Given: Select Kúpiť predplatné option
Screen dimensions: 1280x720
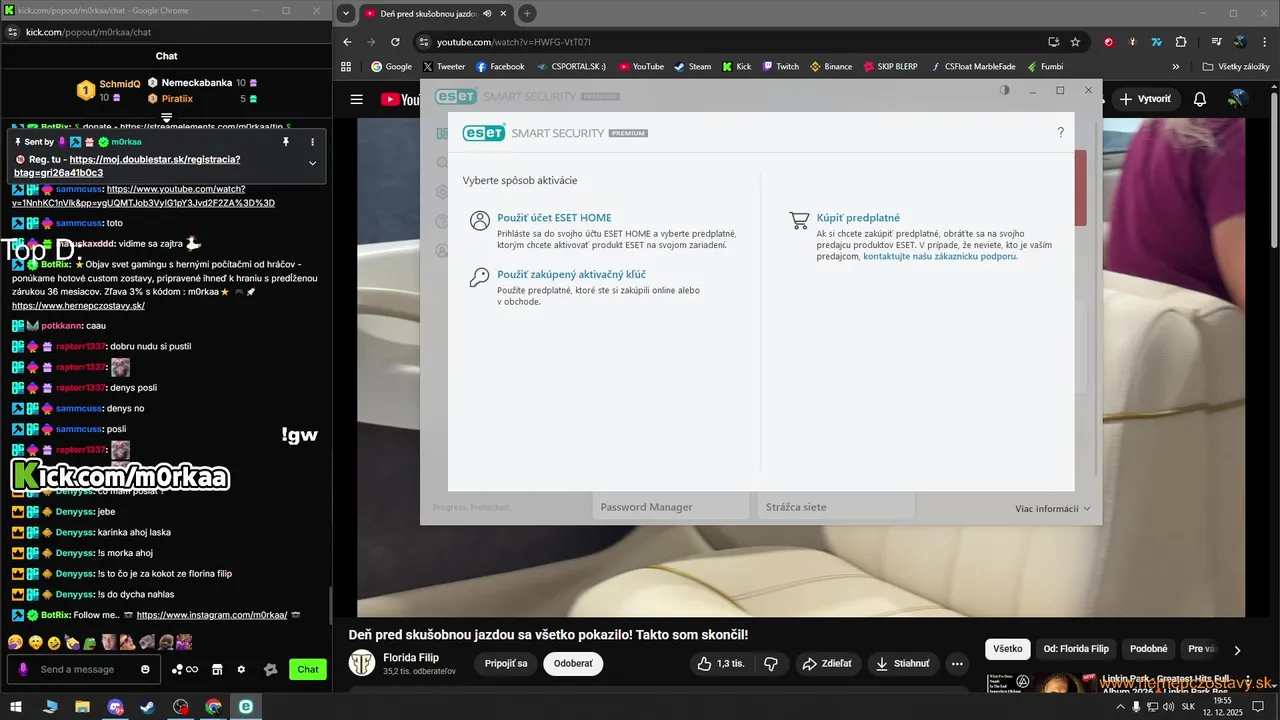Looking at the screenshot, I should [x=858, y=218].
